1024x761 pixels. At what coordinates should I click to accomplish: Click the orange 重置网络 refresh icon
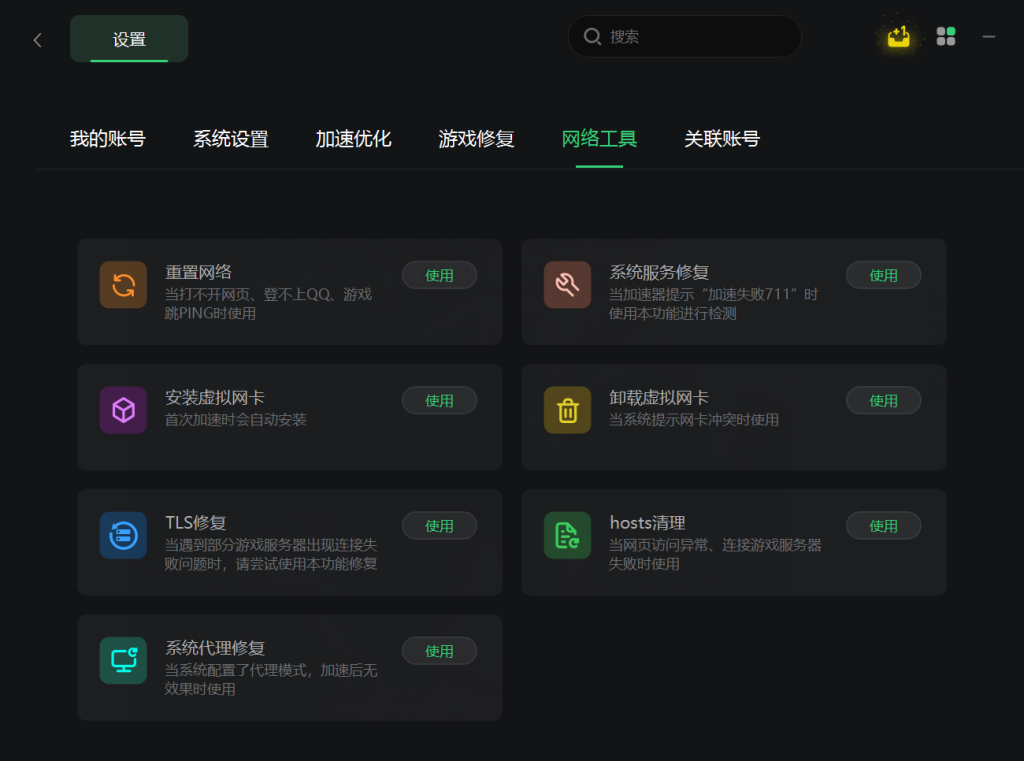coord(123,285)
